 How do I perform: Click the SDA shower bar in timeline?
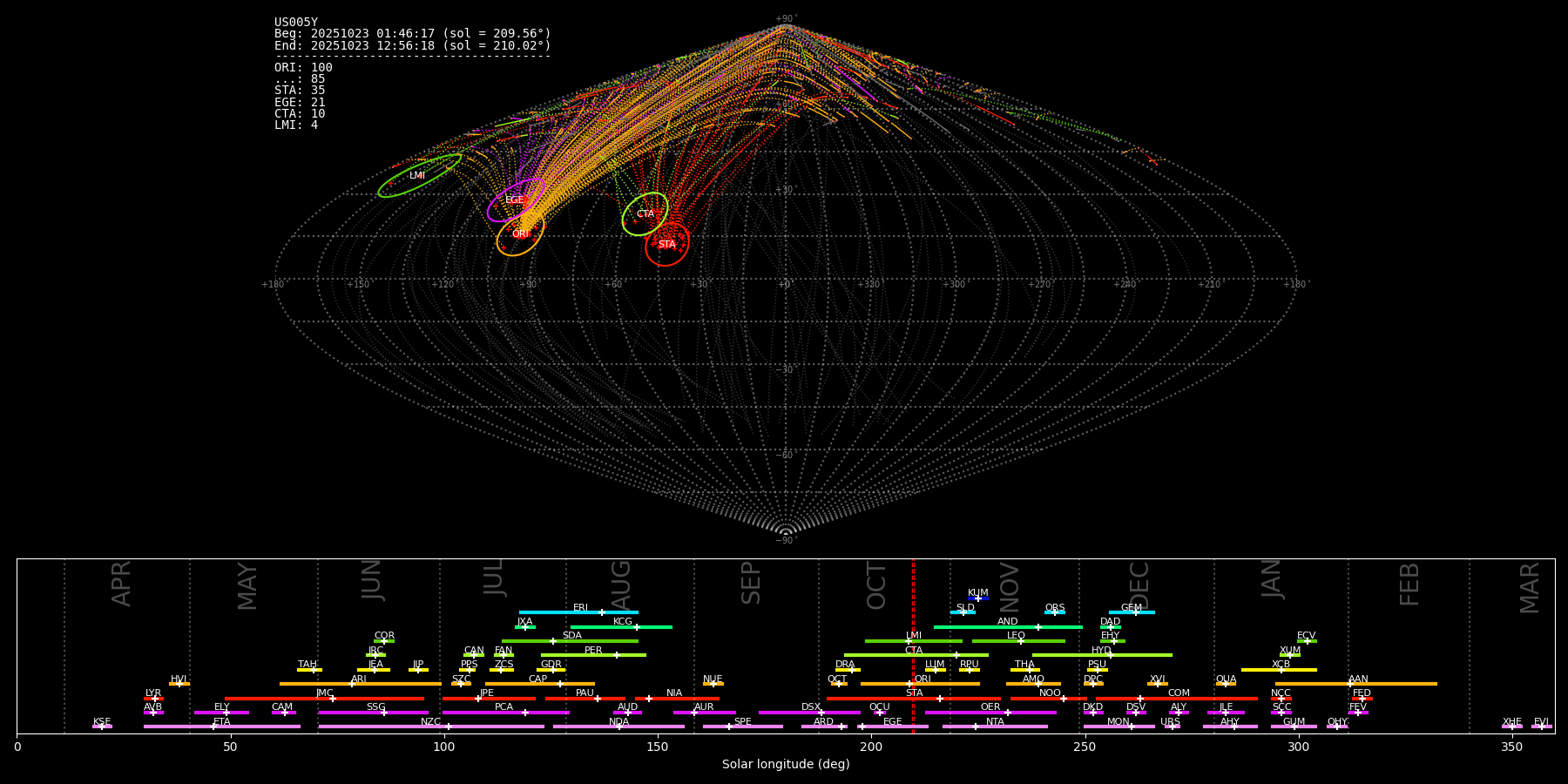coord(570,641)
